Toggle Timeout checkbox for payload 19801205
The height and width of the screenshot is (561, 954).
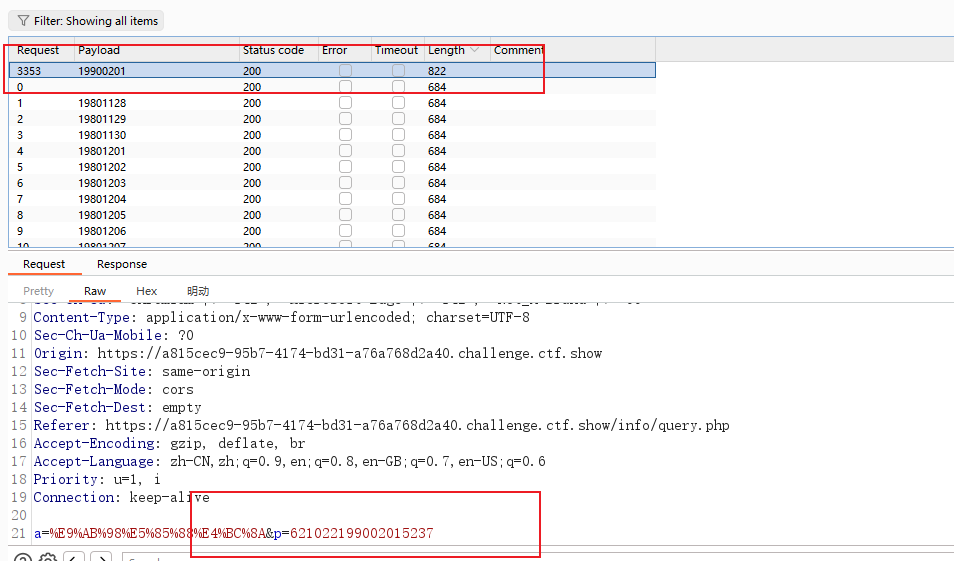point(399,215)
